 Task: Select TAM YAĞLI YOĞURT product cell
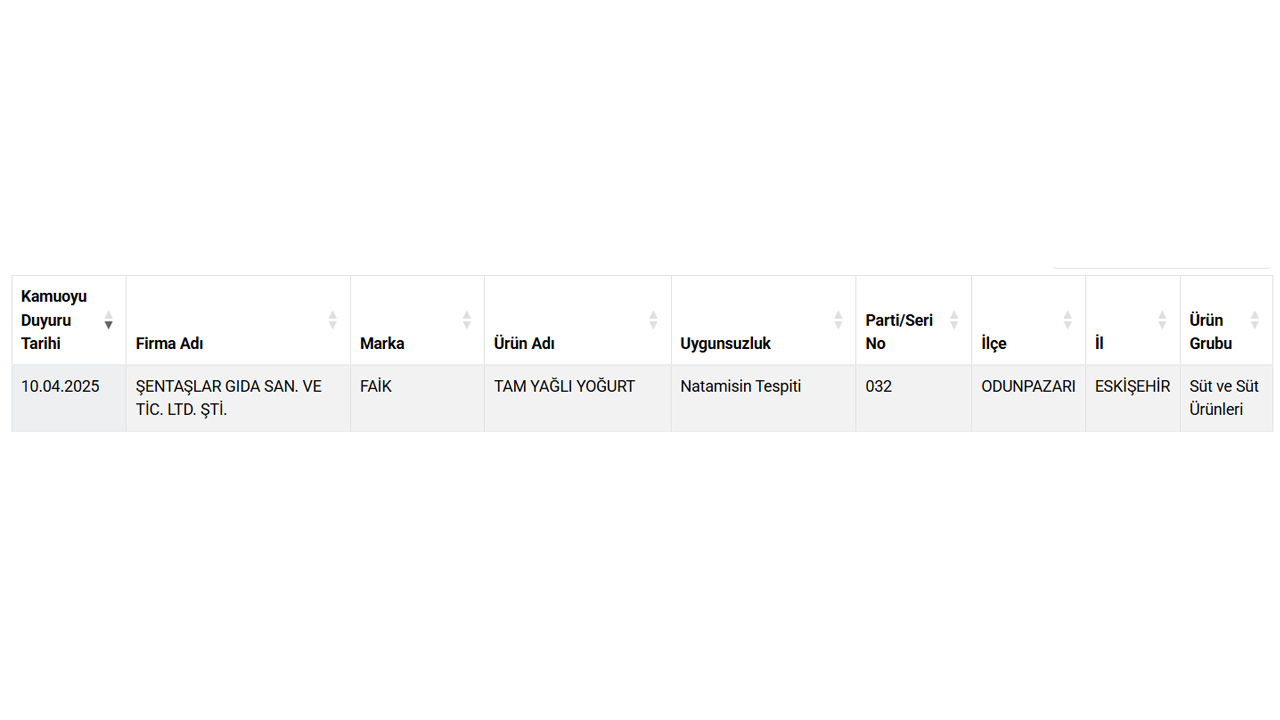pyautogui.click(x=578, y=398)
